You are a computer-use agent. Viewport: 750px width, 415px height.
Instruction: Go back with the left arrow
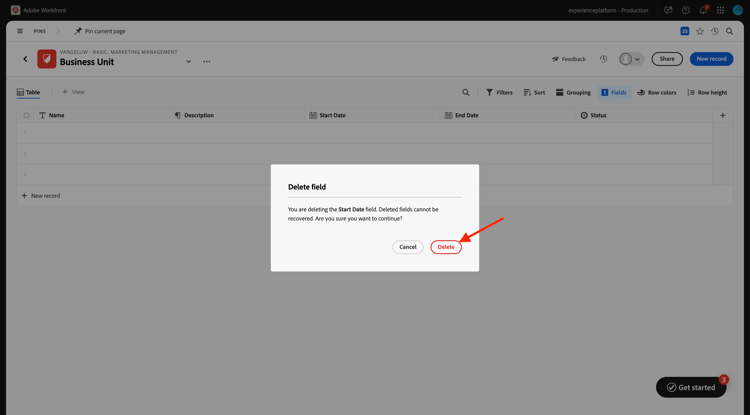coord(25,59)
